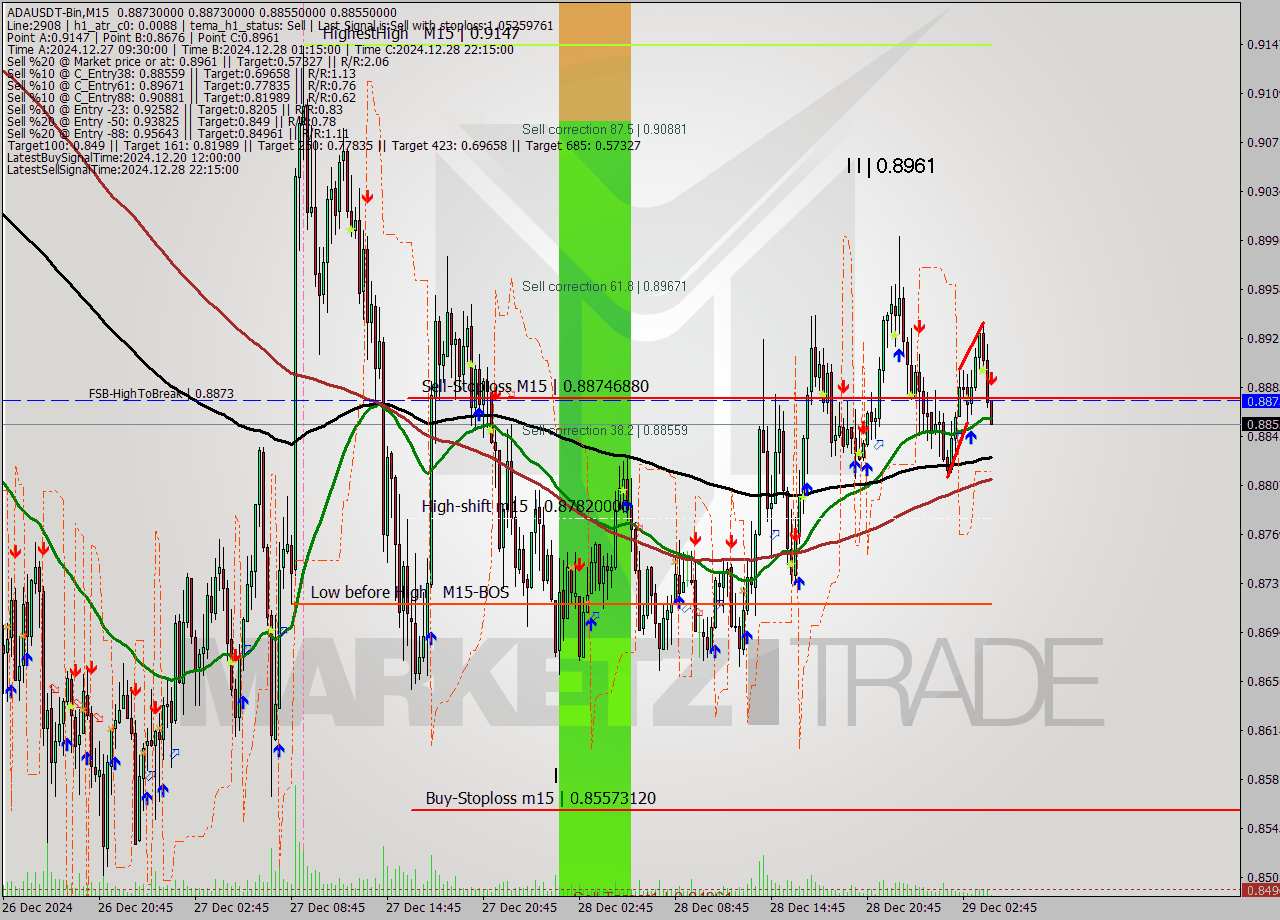Click the 0.892 price axis label
This screenshot has height=920, width=1280.
pyautogui.click(x=1262, y=338)
